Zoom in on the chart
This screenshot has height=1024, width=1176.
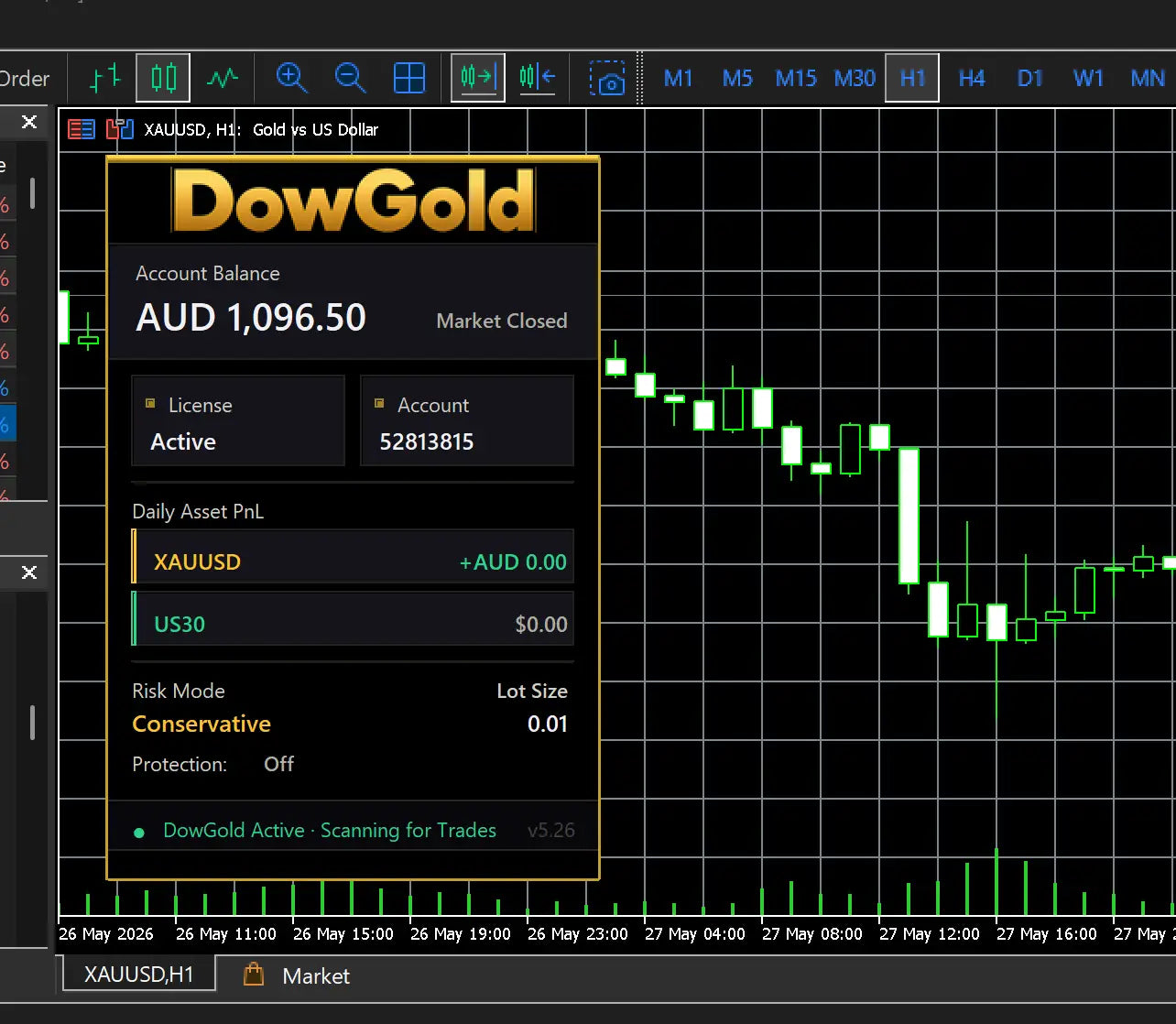291,78
